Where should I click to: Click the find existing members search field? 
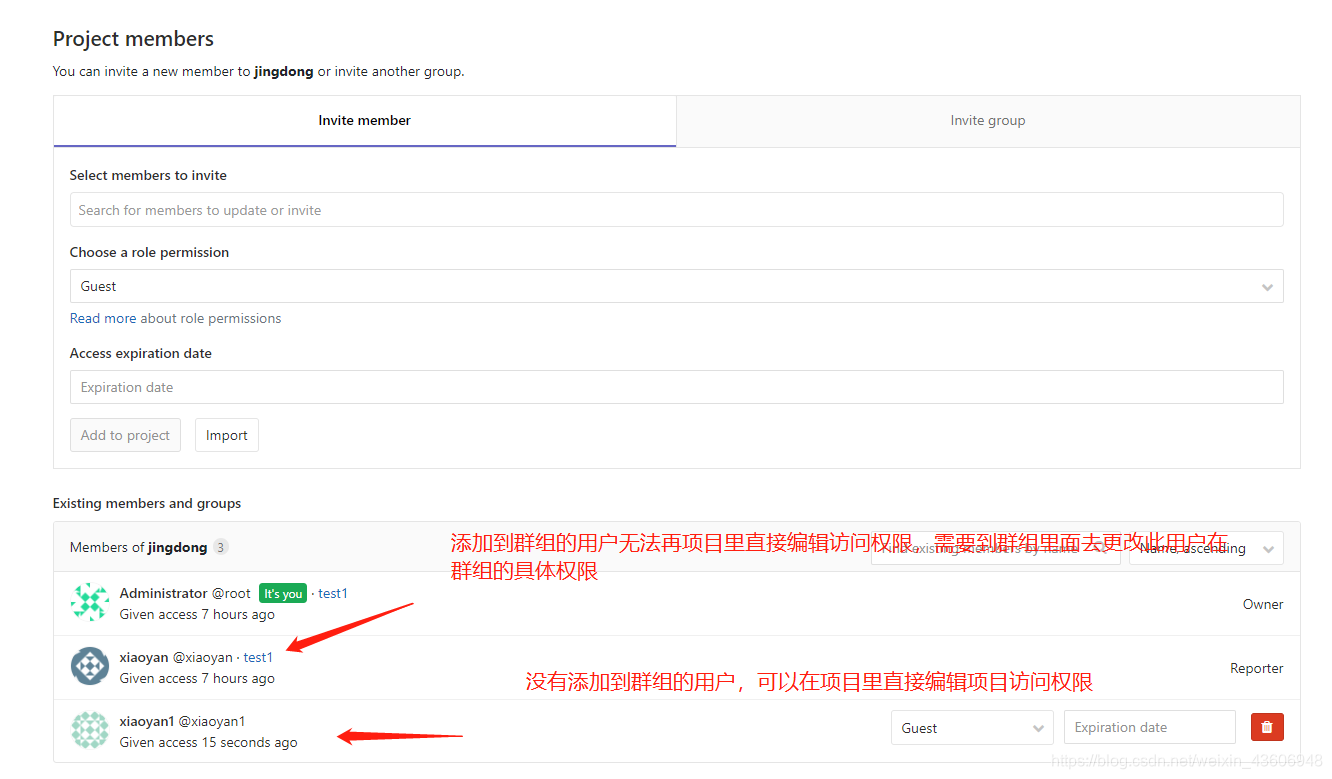pos(995,548)
